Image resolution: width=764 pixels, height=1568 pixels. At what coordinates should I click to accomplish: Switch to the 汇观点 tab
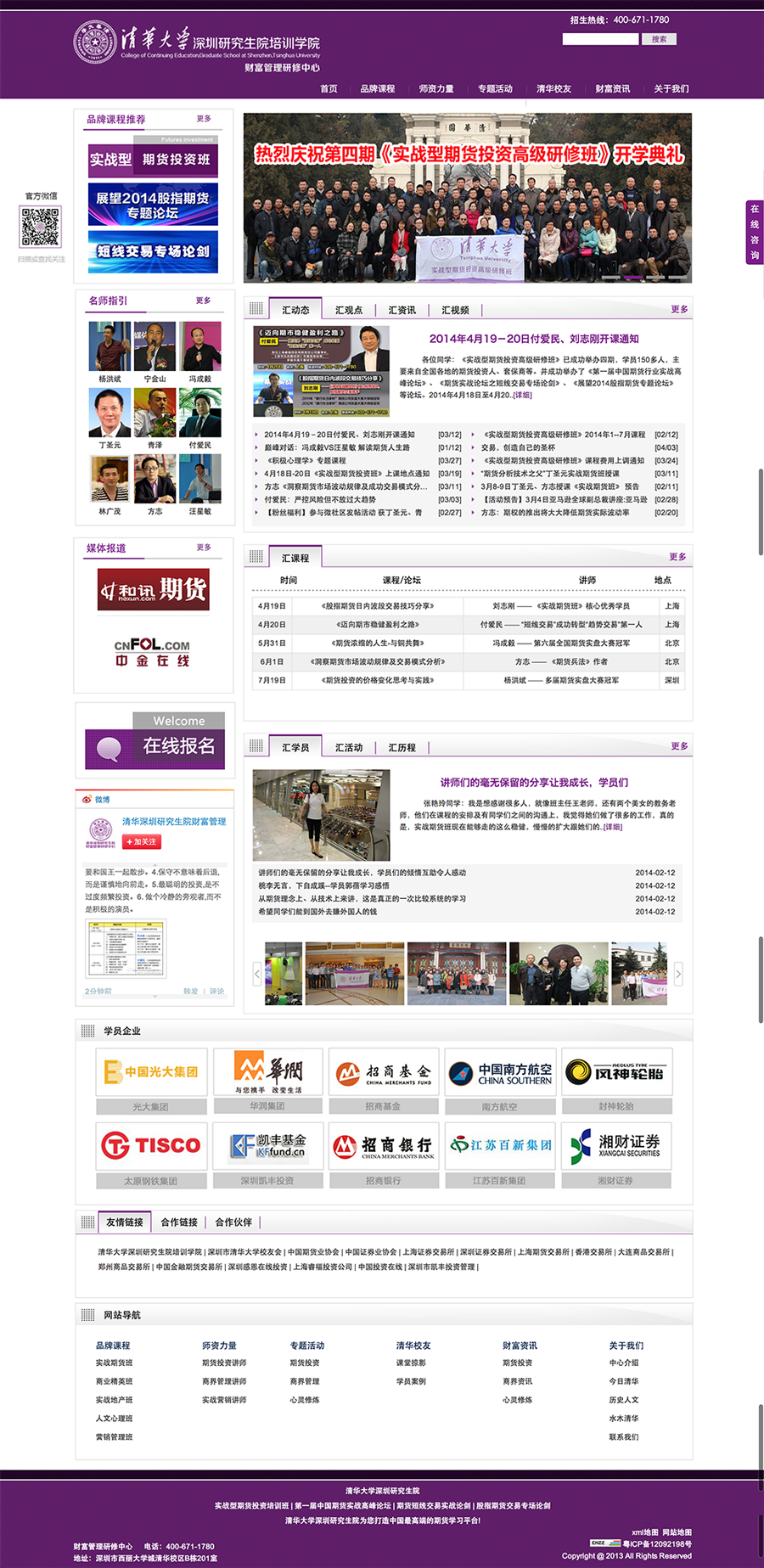(349, 310)
